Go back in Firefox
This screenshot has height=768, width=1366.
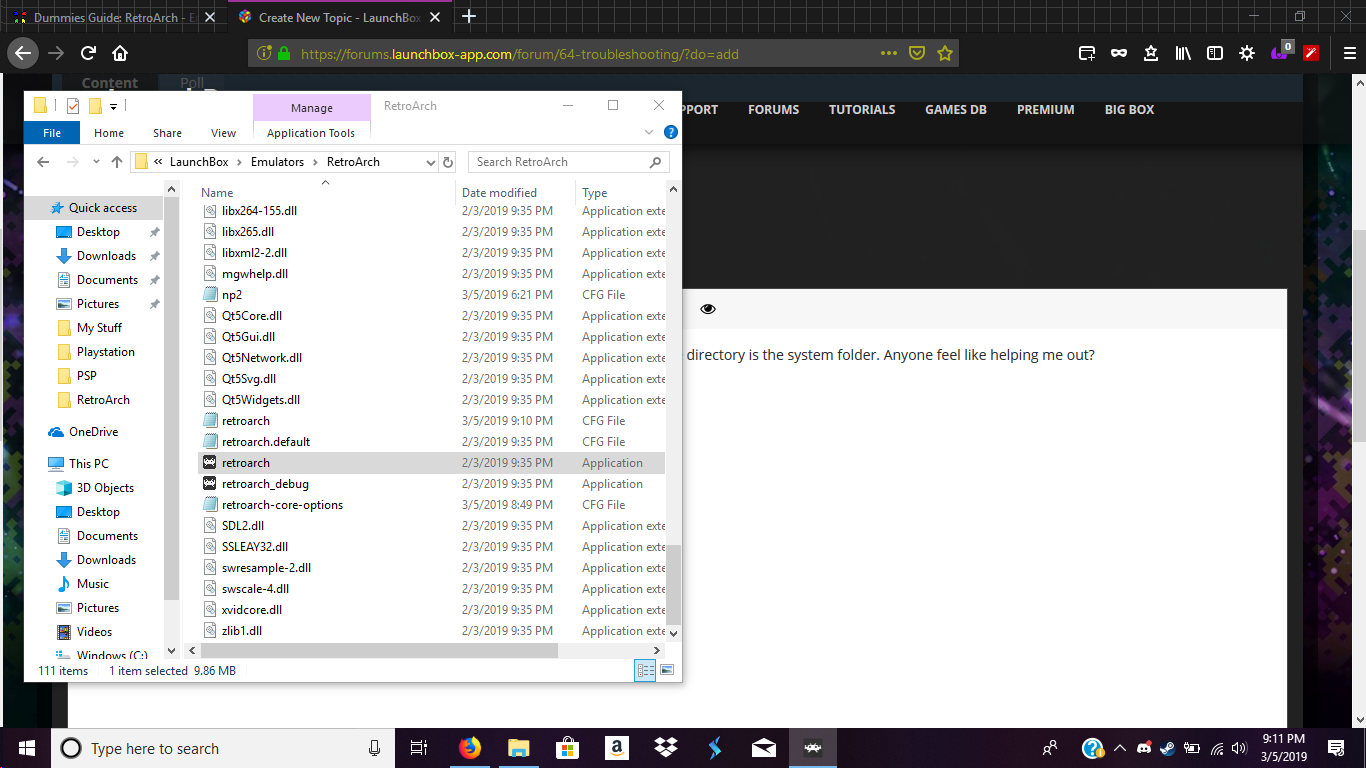click(22, 54)
